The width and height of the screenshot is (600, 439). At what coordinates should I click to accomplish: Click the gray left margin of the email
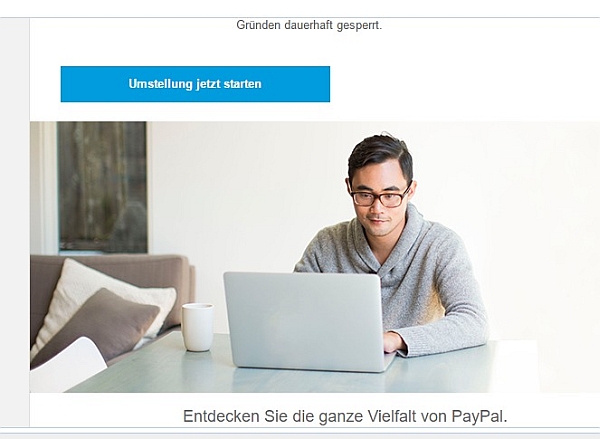(15, 222)
